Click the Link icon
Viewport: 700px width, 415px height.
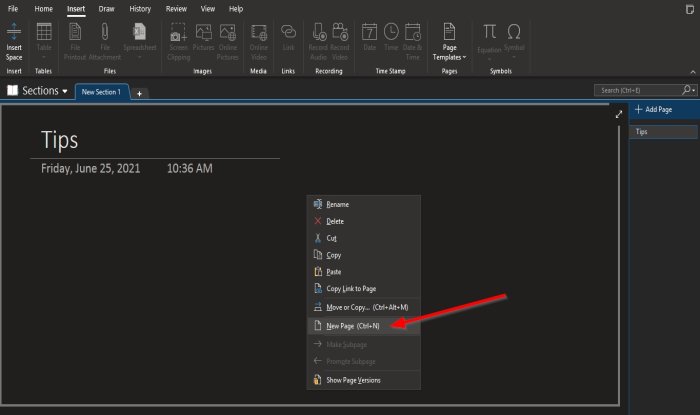pos(288,32)
